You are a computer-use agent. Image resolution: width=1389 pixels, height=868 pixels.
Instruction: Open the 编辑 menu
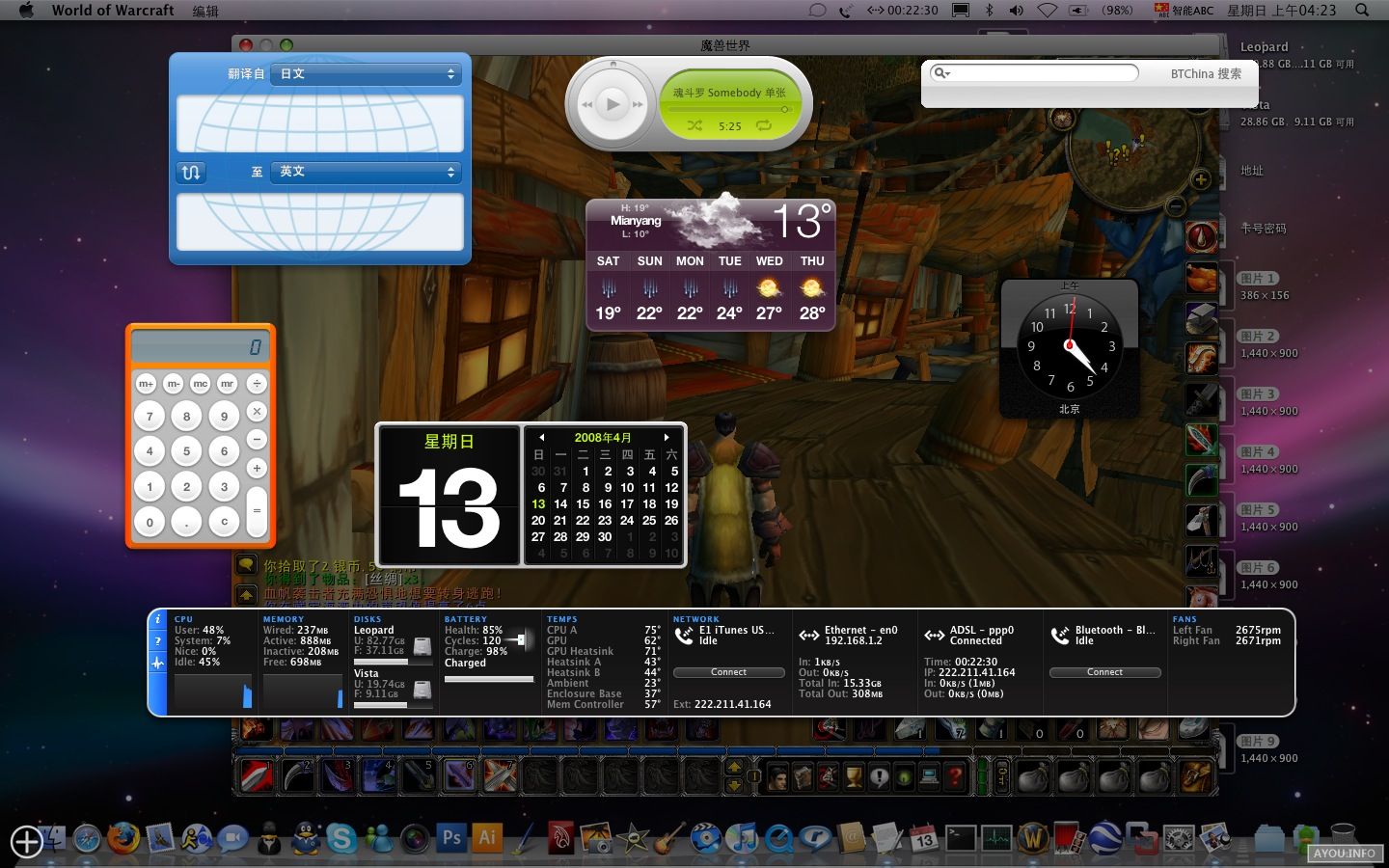tap(205, 11)
